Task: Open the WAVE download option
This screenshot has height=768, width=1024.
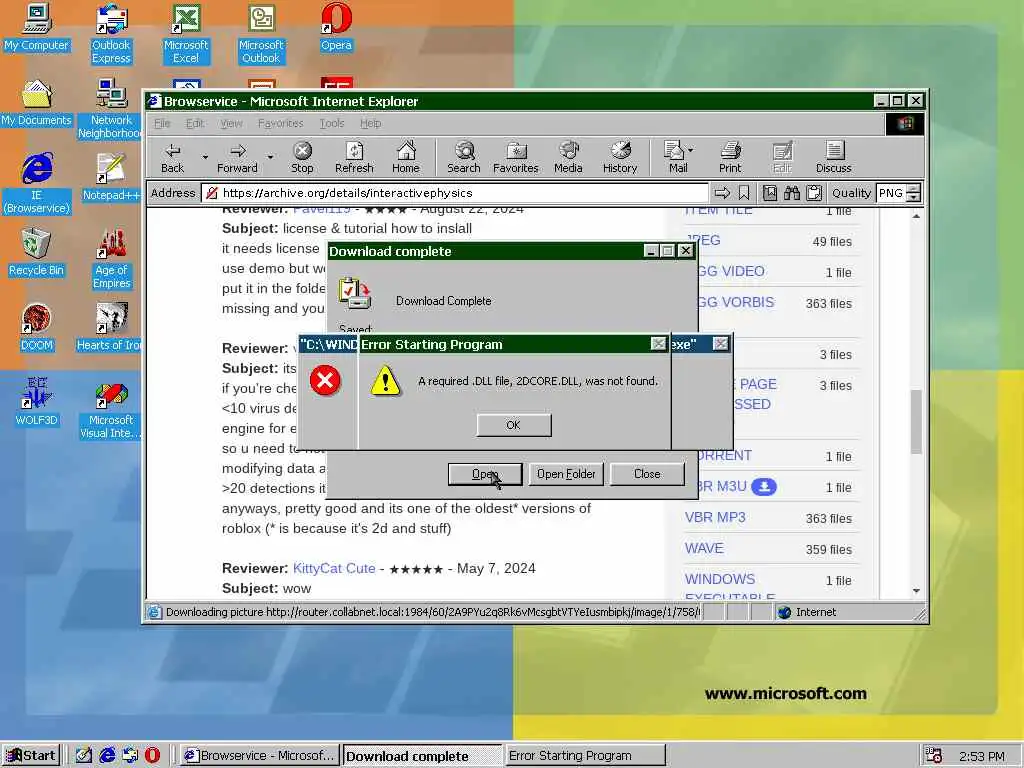Action: [704, 549]
